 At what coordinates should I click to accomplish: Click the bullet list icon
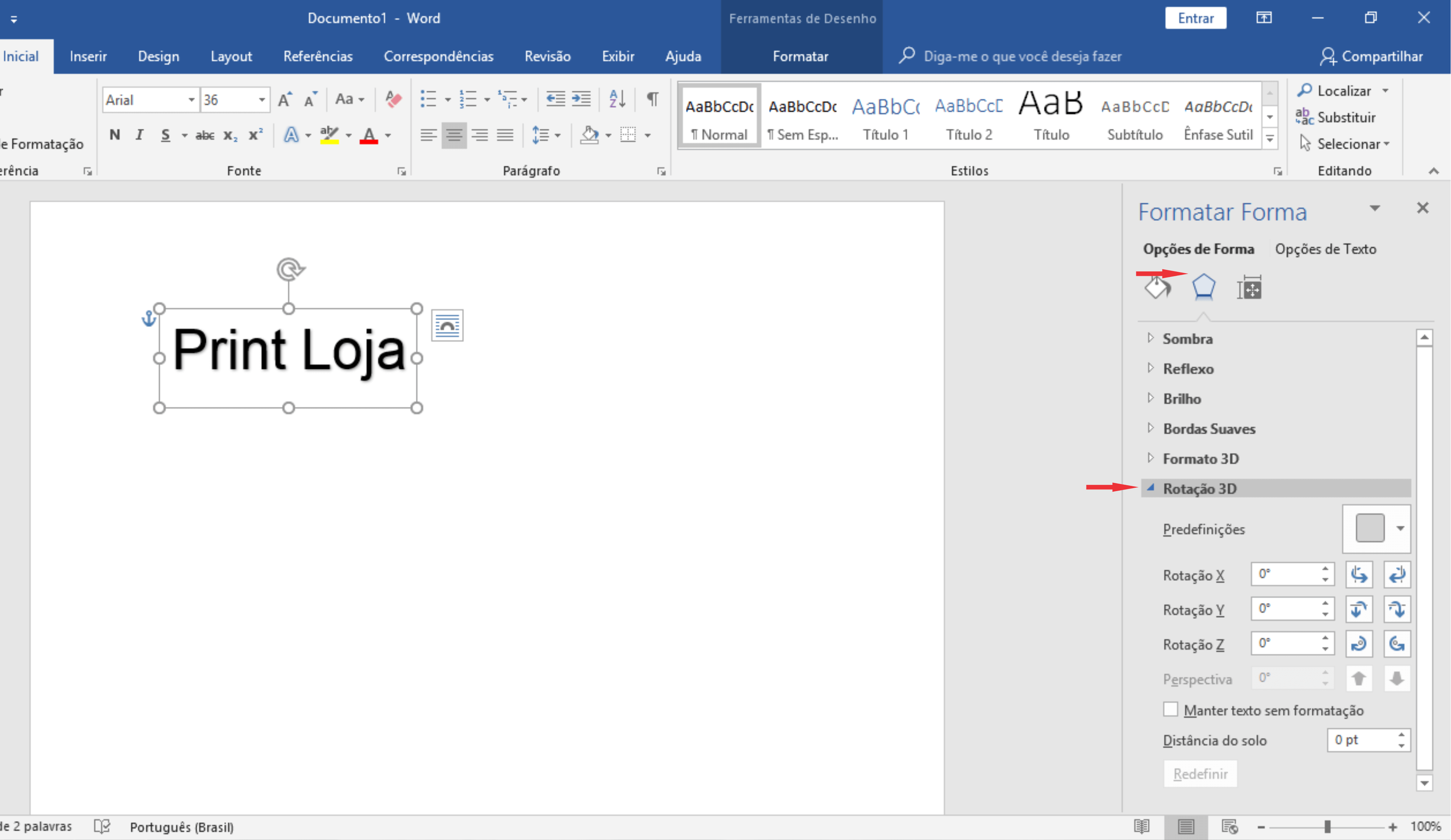[428, 100]
